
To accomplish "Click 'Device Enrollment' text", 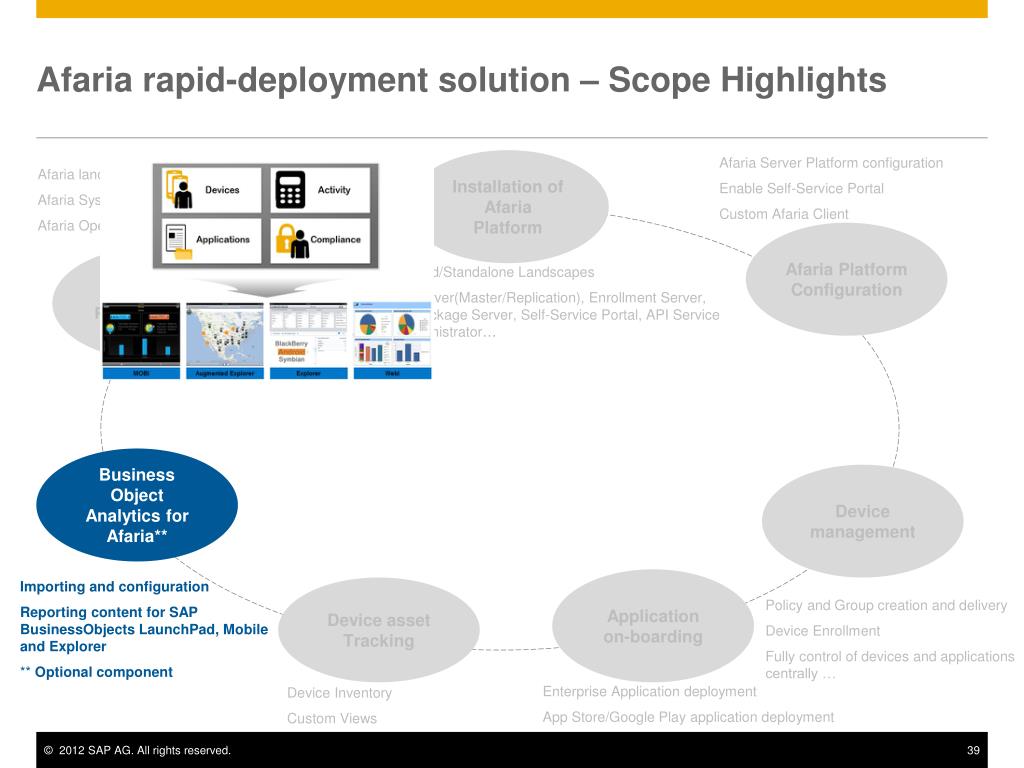I will [x=823, y=631].
